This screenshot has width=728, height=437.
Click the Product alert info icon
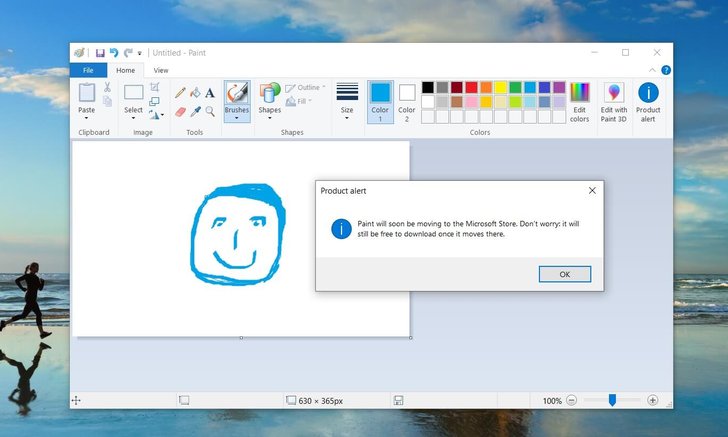648,92
